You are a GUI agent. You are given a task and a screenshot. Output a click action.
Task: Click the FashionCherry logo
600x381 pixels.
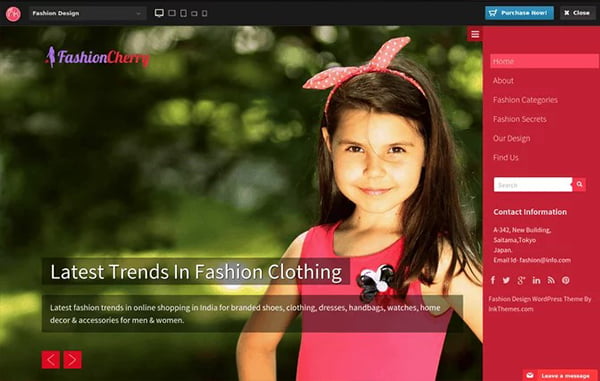98,57
